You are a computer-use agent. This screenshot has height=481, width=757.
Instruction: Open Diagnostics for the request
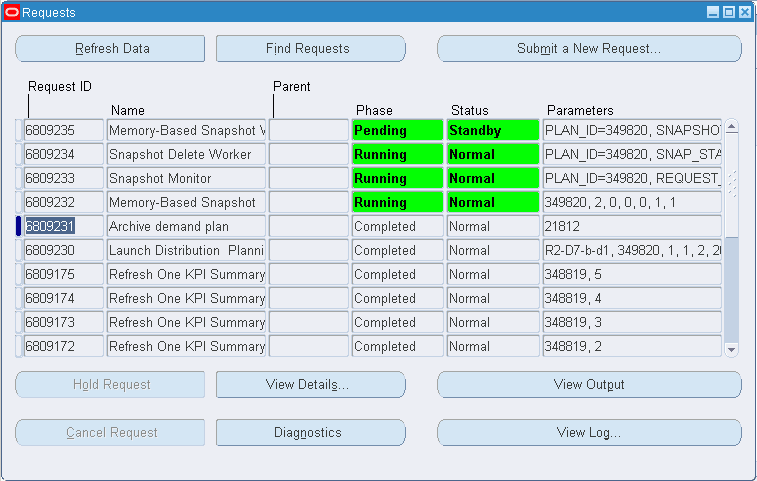point(310,432)
